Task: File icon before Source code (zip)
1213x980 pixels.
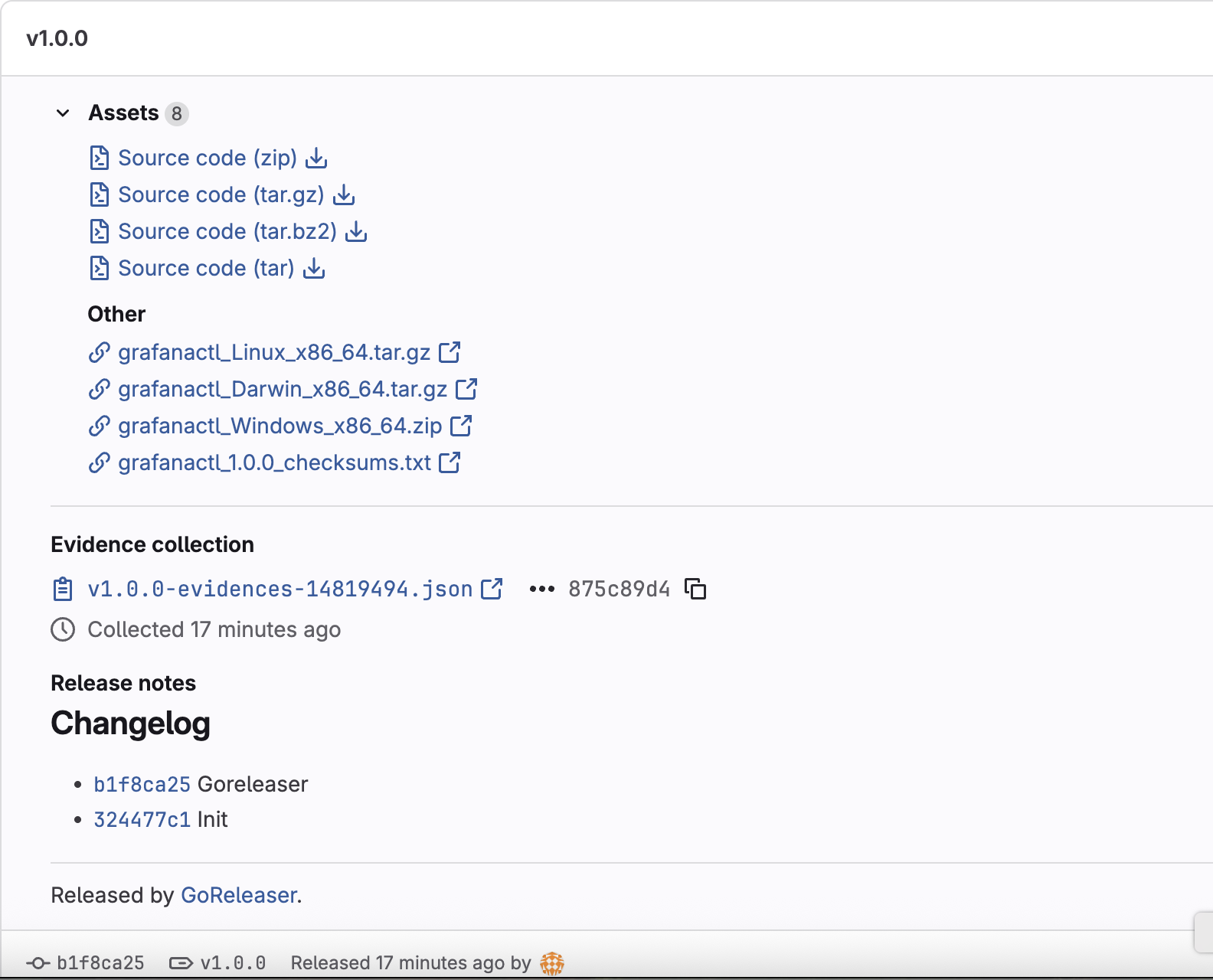Action: 100,158
